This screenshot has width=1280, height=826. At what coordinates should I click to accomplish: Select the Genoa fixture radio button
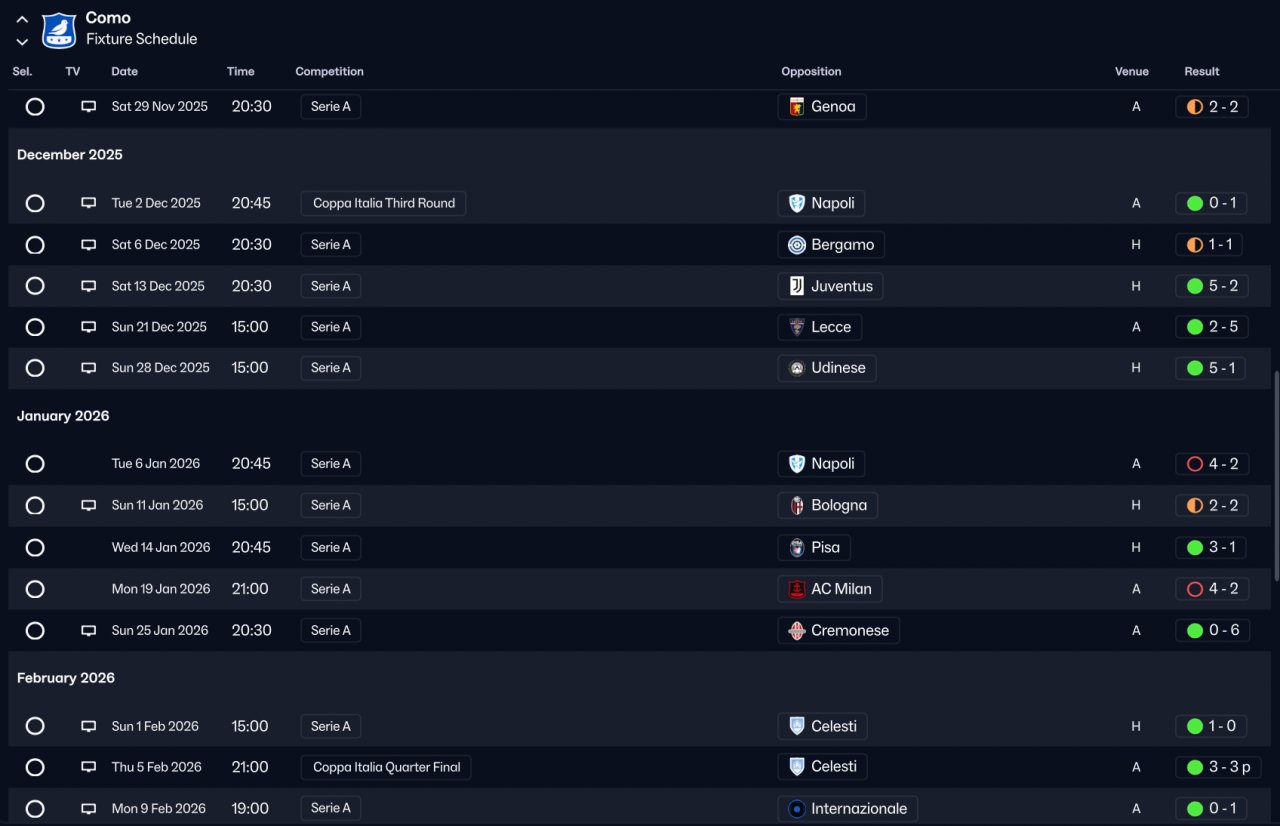coord(35,107)
